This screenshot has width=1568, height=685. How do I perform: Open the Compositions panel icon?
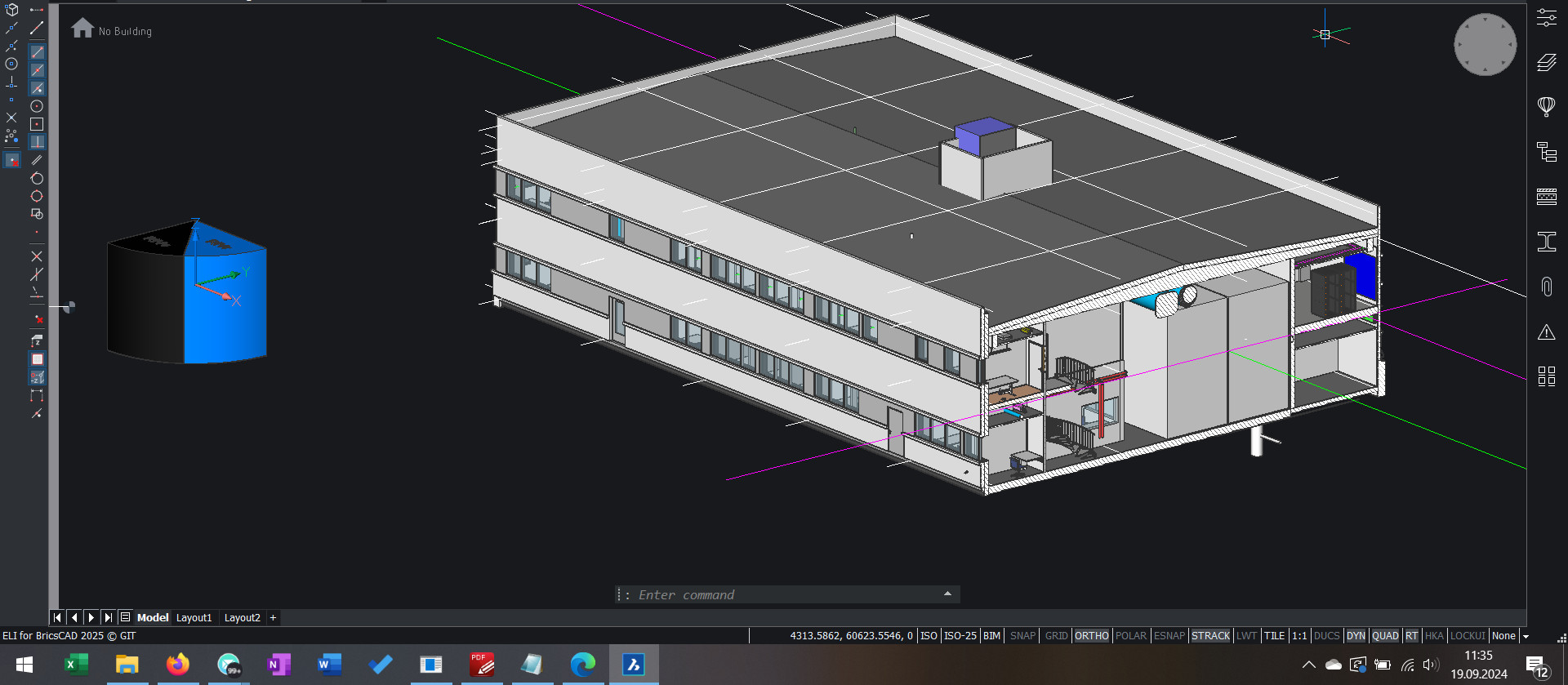click(1546, 196)
